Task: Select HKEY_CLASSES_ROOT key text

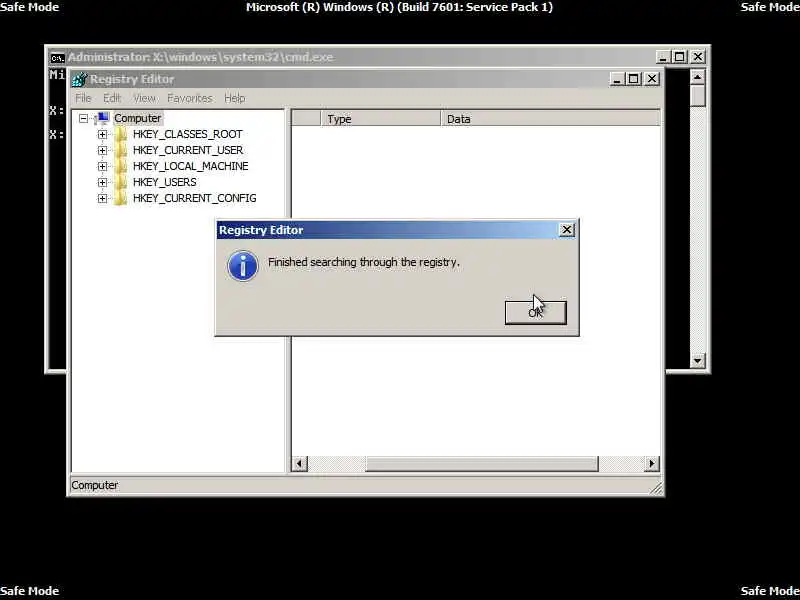Action: (187, 134)
